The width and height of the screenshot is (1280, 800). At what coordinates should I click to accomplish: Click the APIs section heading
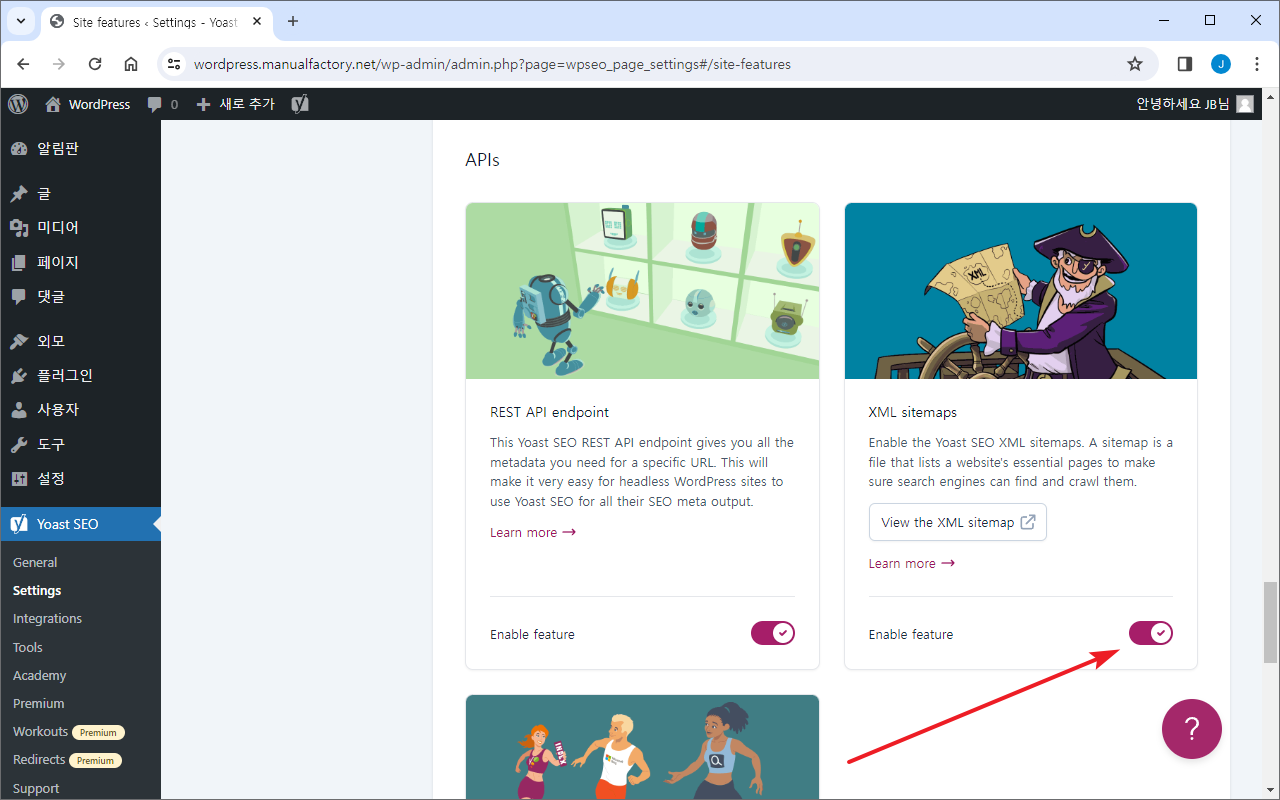pyautogui.click(x=482, y=160)
